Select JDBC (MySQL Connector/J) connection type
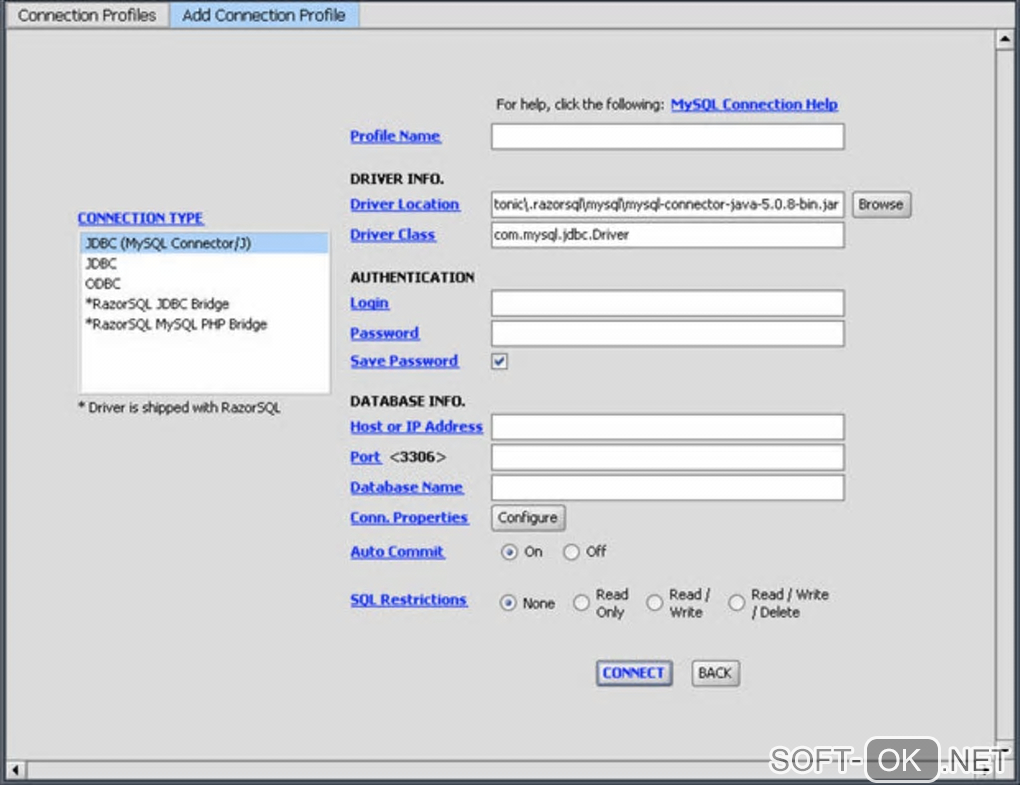The width and height of the screenshot is (1020, 785). point(204,243)
